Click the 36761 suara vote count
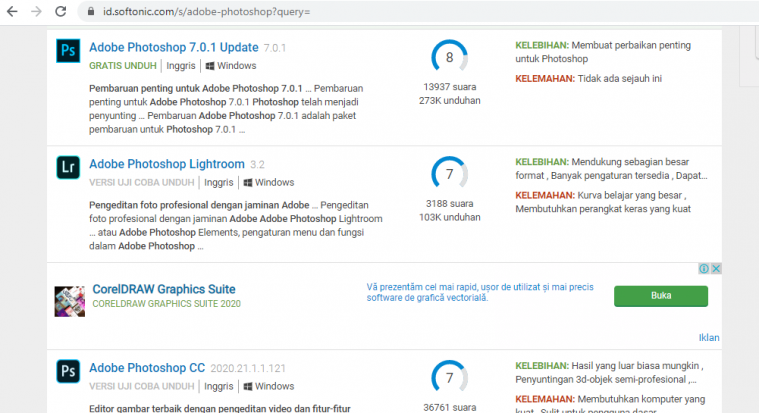The width and height of the screenshot is (759, 413). click(x=450, y=408)
